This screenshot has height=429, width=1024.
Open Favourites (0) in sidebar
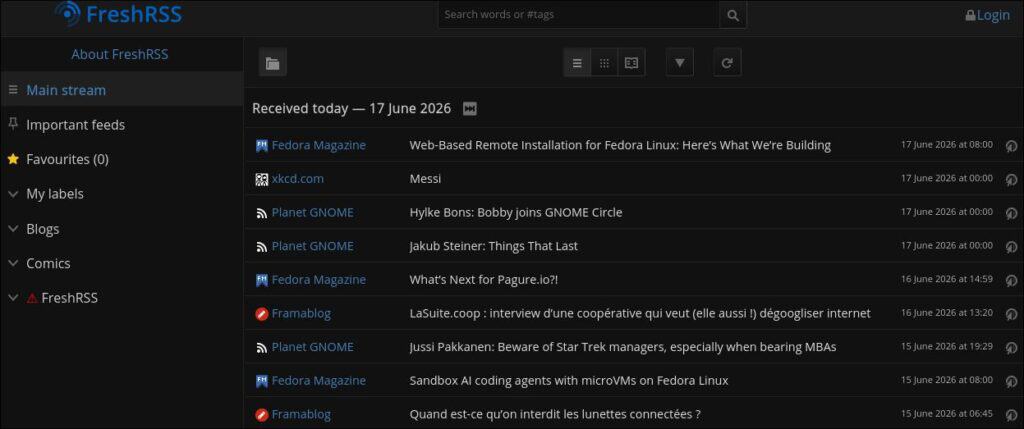(x=67, y=159)
